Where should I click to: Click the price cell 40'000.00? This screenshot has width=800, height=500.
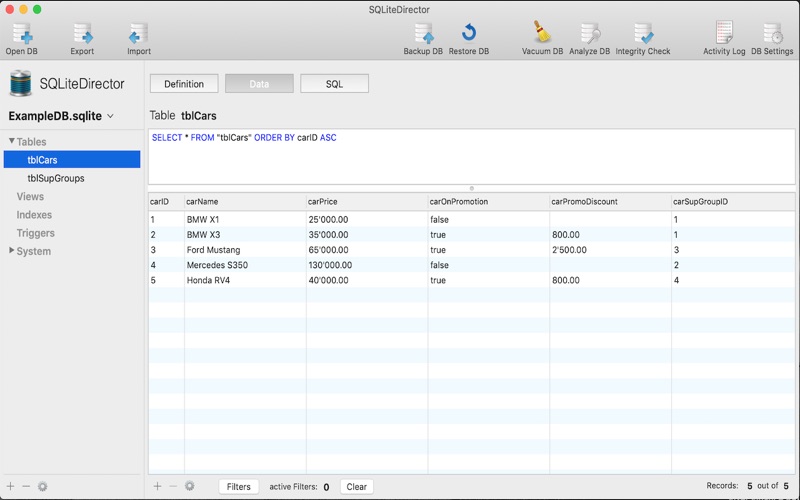pyautogui.click(x=367, y=280)
